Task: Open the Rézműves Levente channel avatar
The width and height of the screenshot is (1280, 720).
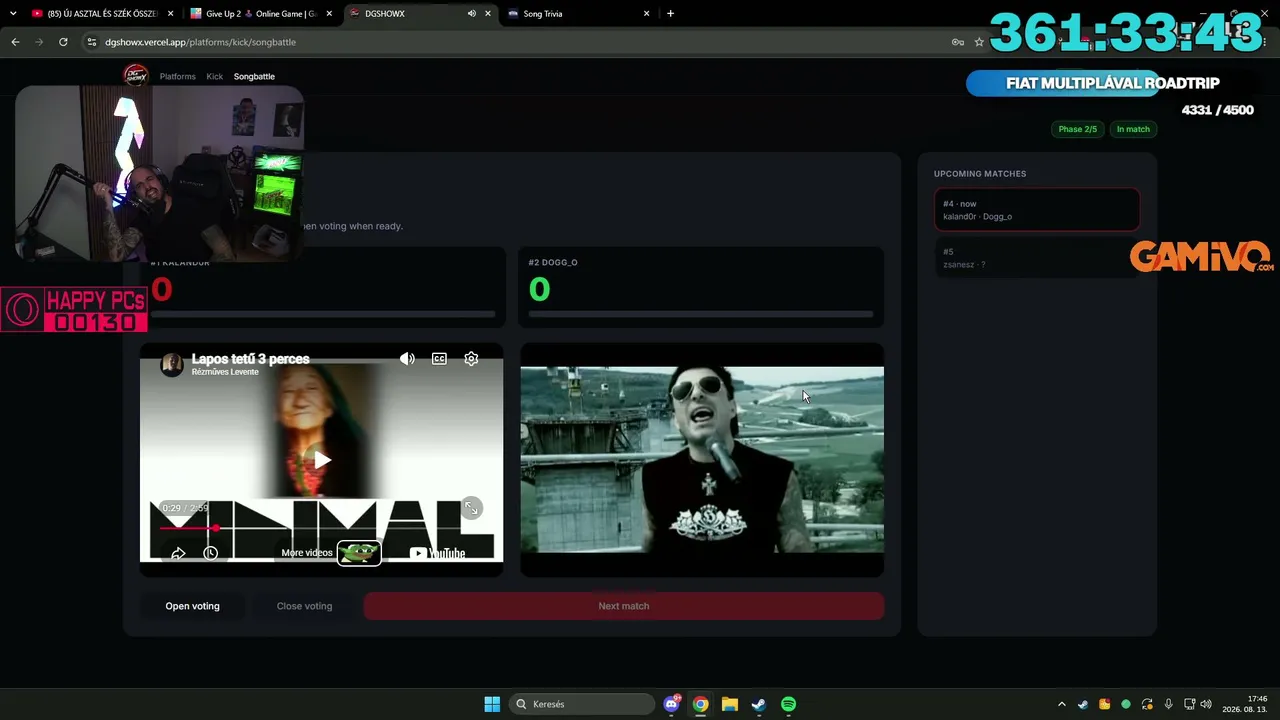Action: (x=172, y=364)
